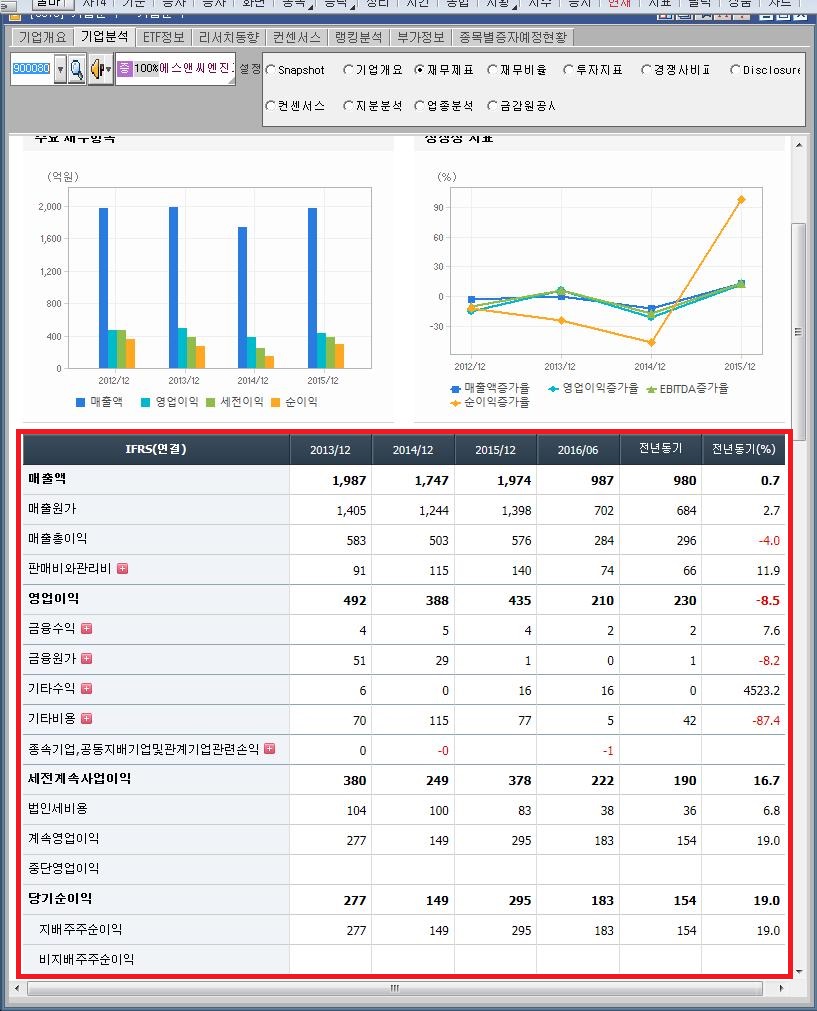The width and height of the screenshot is (817, 1011).
Task: Expand the 기타비용 row plus icon
Action: (86, 719)
